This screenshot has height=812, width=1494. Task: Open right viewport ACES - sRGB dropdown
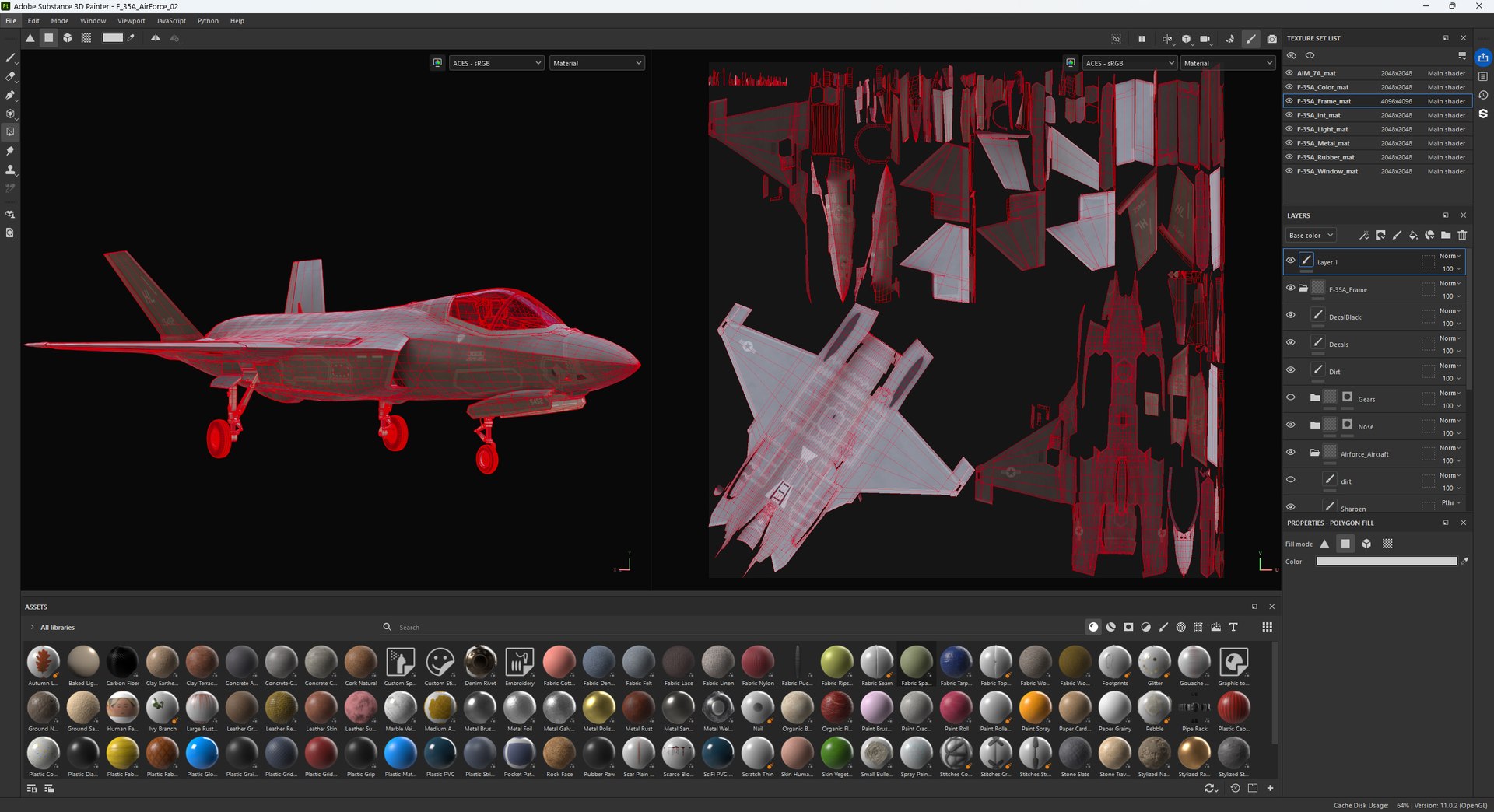pyautogui.click(x=1129, y=63)
